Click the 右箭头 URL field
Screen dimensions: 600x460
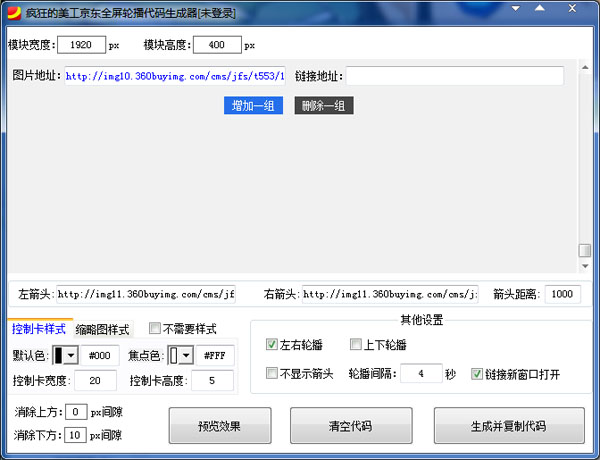[390, 294]
